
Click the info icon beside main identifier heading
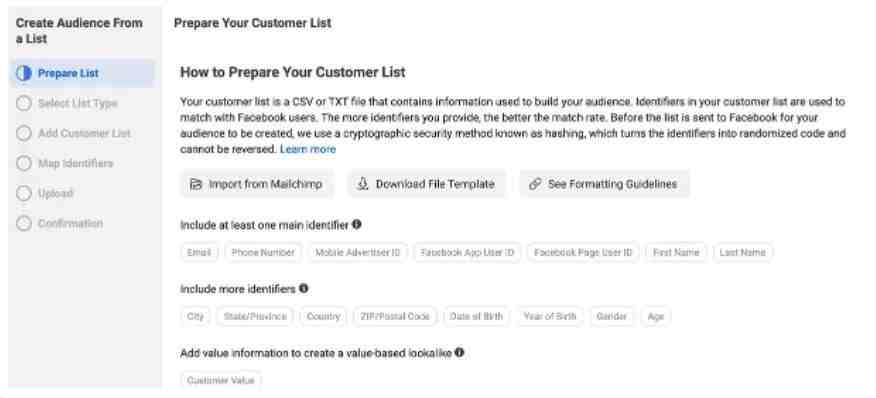[356, 224]
